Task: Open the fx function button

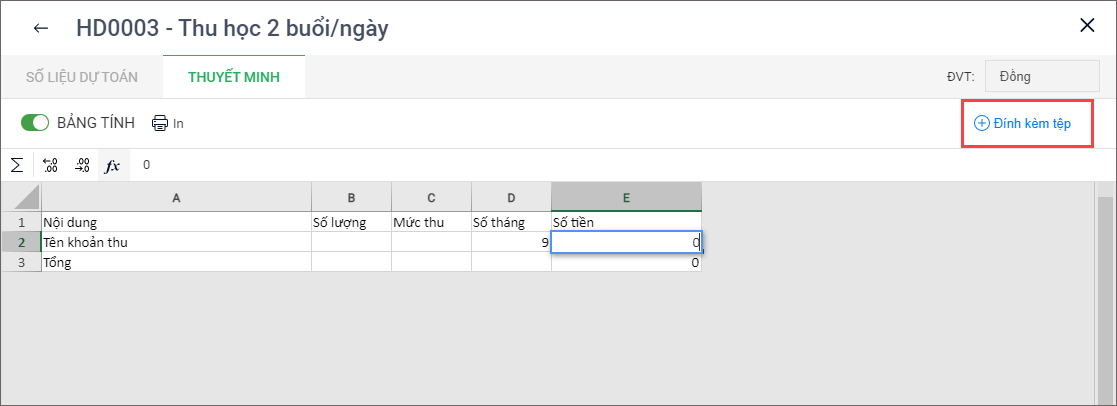Action: pyautogui.click(x=113, y=165)
